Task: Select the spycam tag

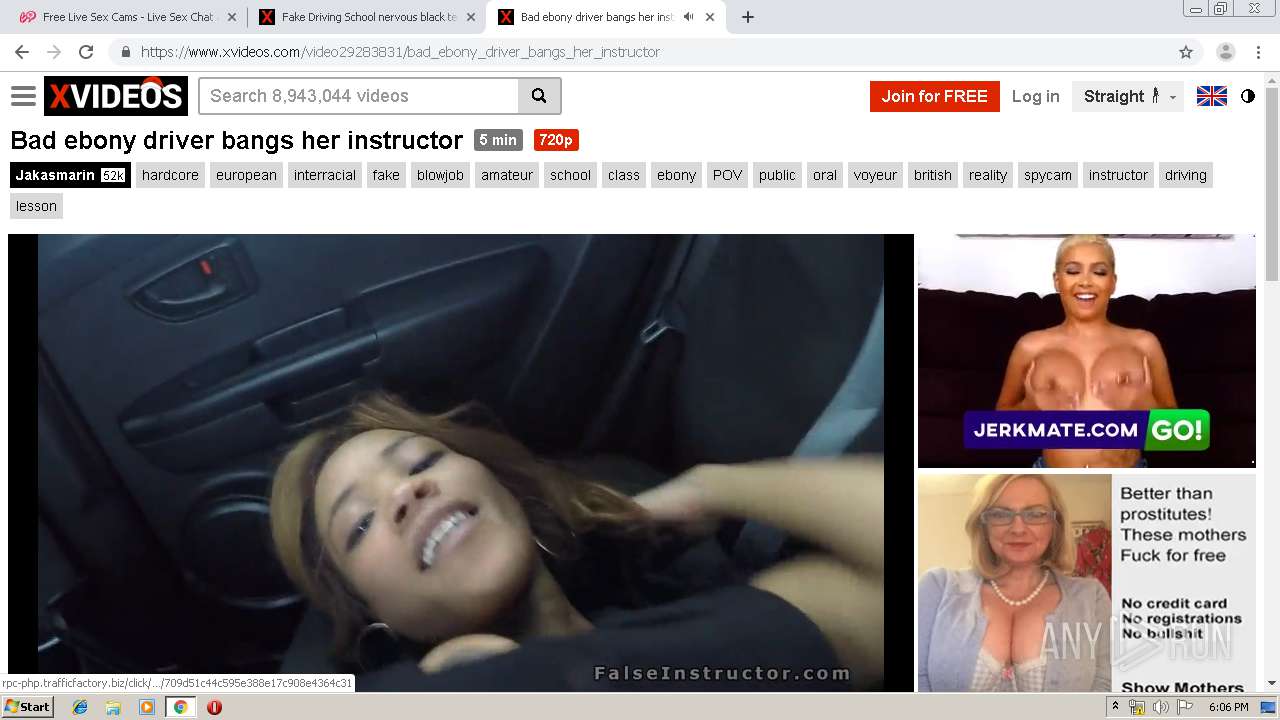Action: (1047, 175)
